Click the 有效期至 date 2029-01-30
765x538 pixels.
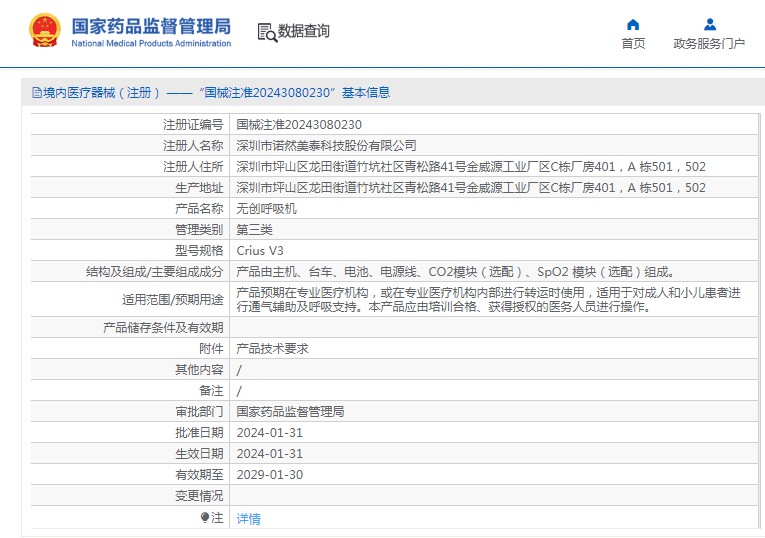point(269,474)
